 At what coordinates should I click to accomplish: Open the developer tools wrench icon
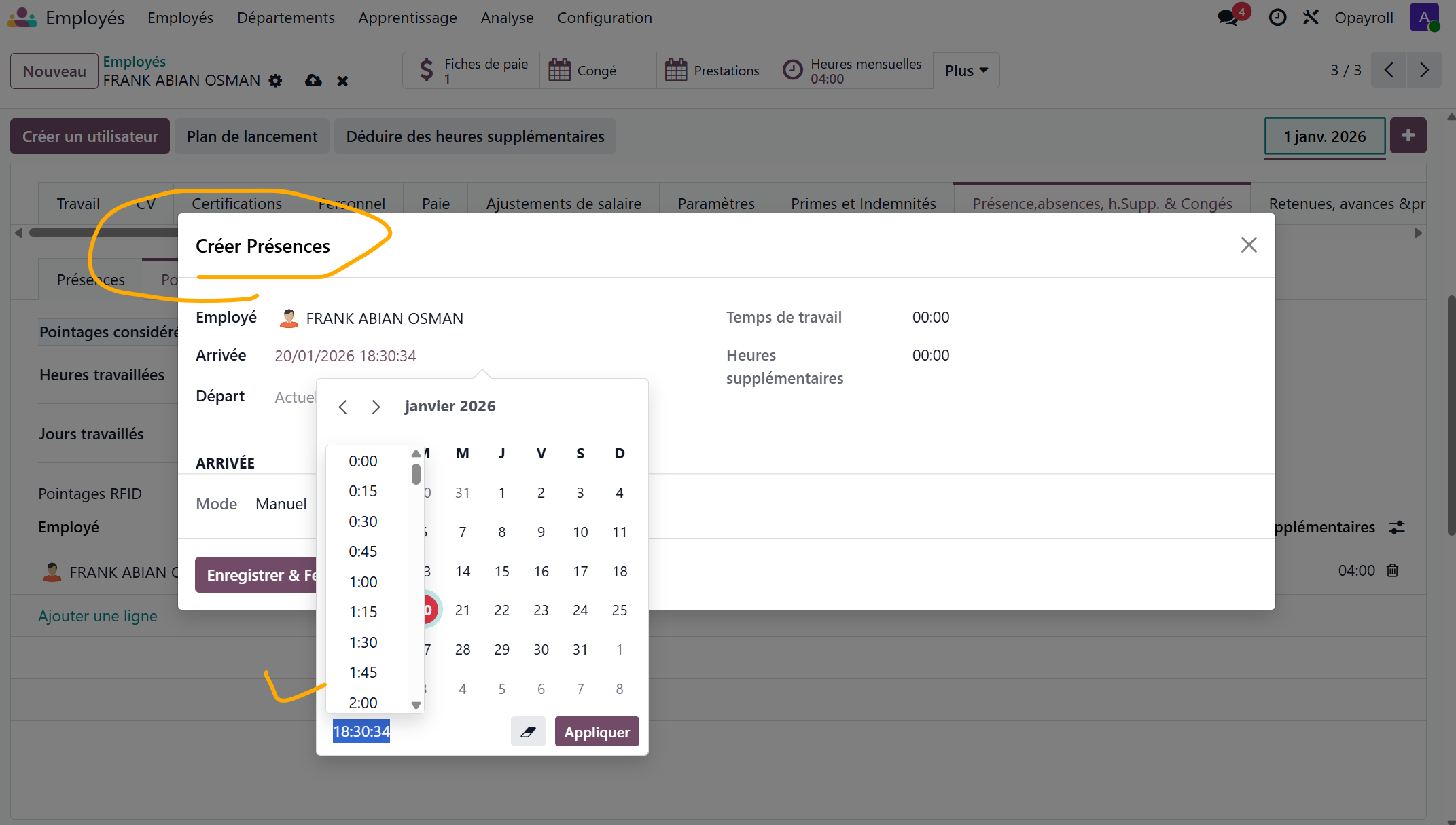tap(1311, 18)
